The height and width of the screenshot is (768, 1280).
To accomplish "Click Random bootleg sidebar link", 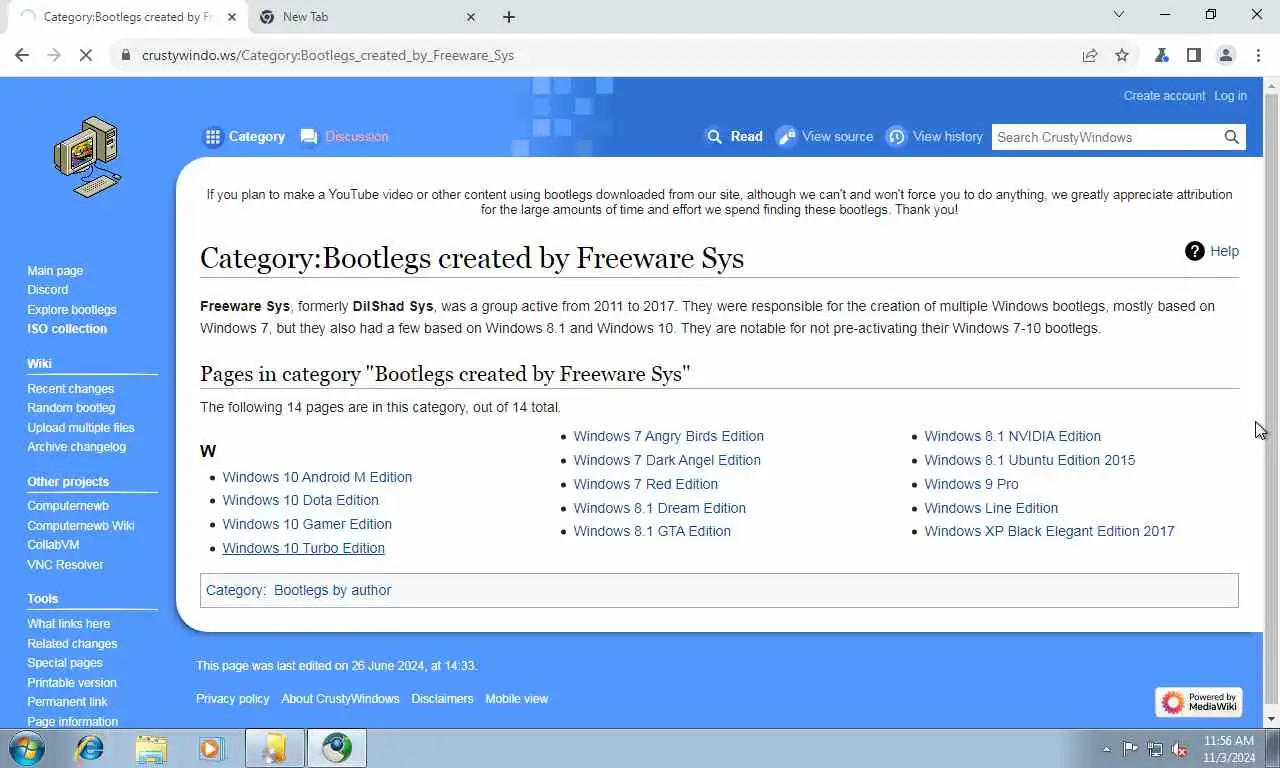I will coord(71,408).
